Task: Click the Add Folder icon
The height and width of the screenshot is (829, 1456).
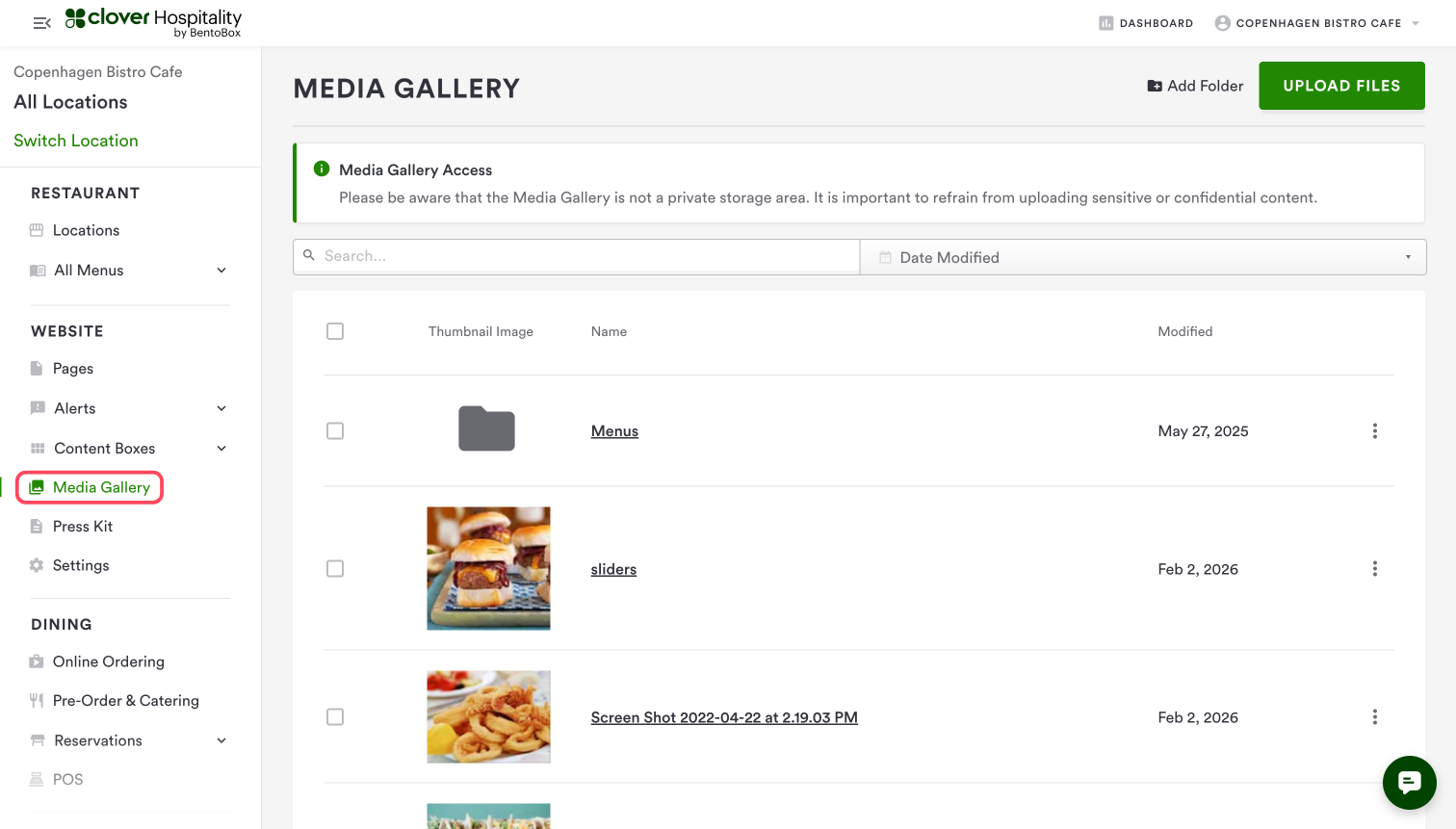Action: [x=1155, y=86]
